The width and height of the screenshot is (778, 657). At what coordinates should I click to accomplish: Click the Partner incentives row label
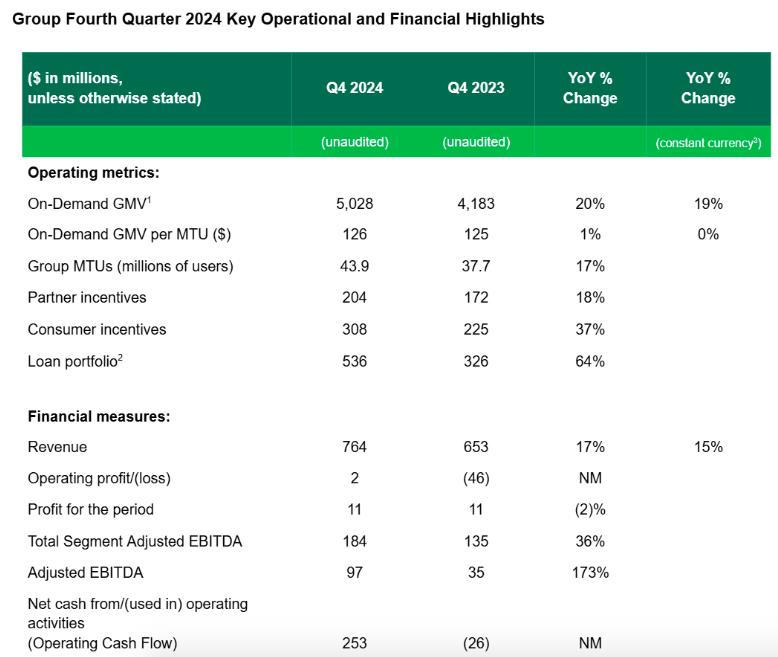point(87,297)
